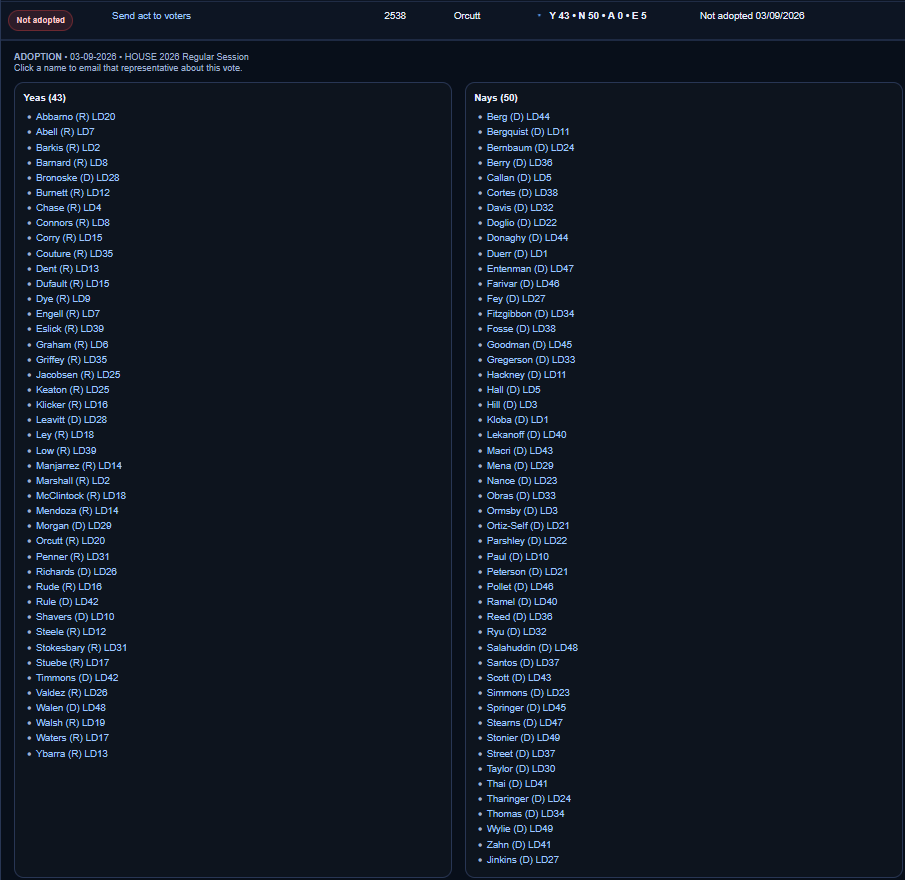The height and width of the screenshot is (880, 905).
Task: Click bill number 2538
Action: [395, 16]
